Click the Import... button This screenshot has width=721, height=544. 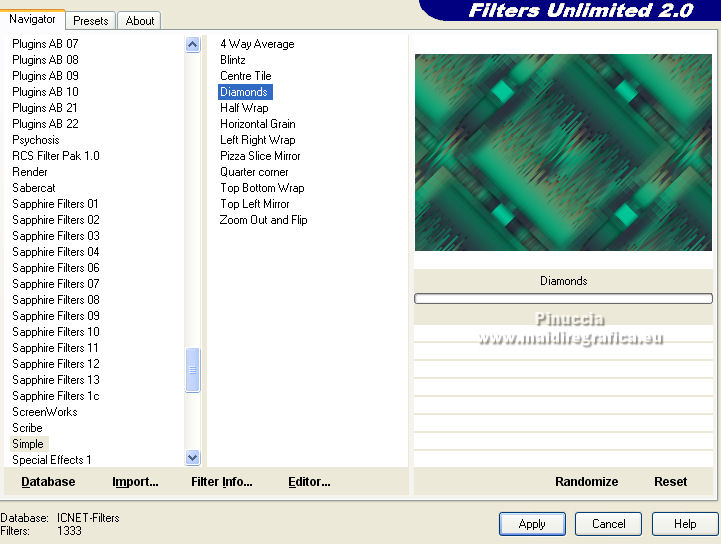(135, 481)
